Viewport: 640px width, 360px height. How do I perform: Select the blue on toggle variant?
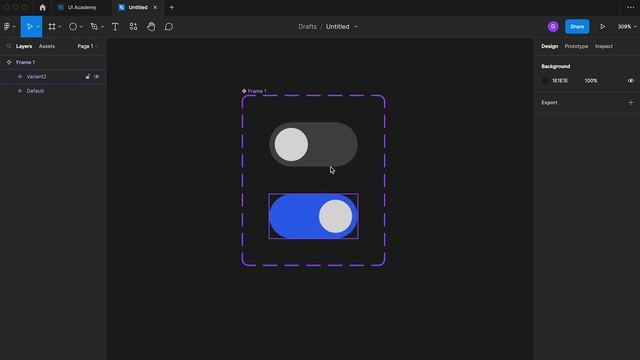pyautogui.click(x=313, y=216)
